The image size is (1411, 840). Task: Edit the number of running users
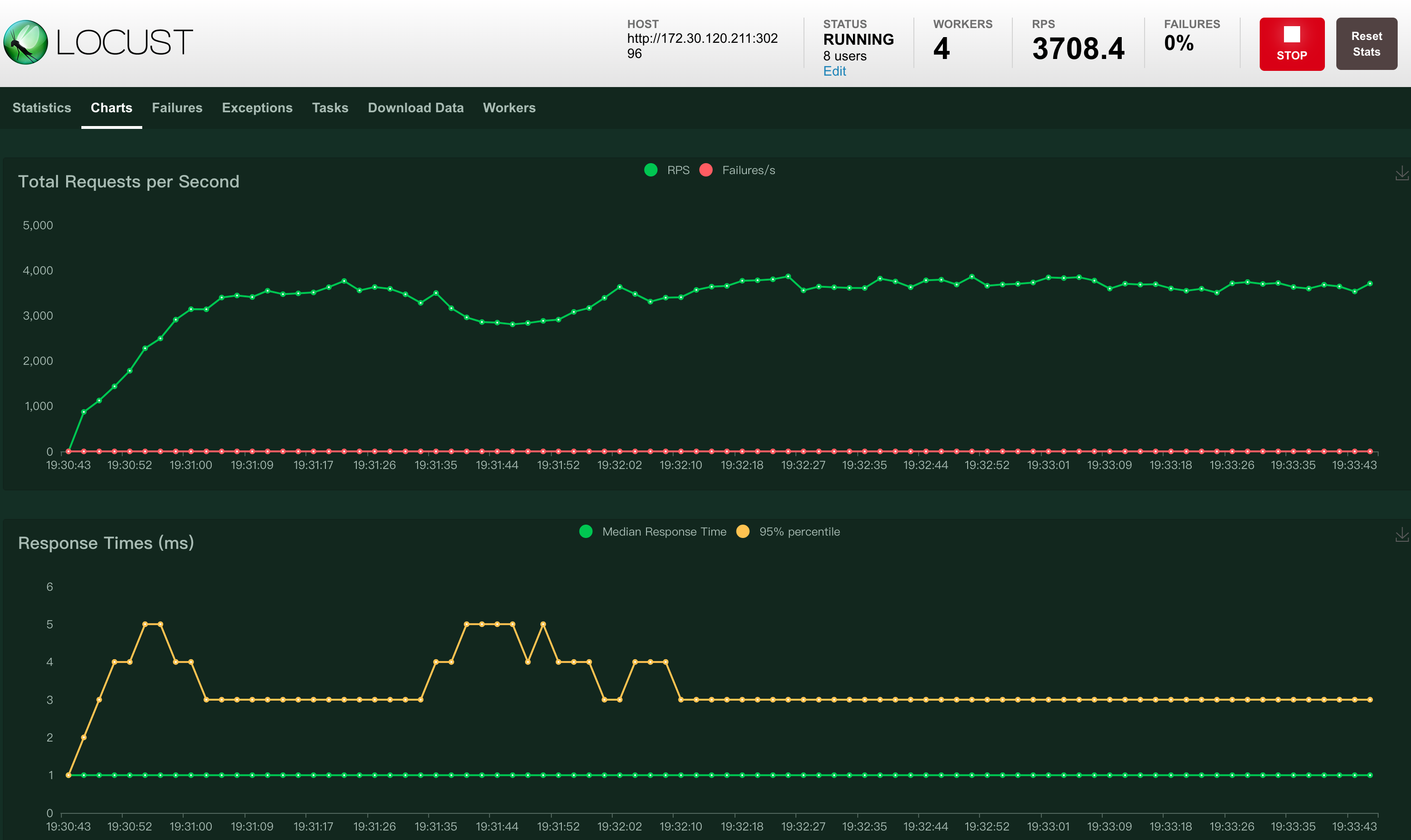[834, 71]
